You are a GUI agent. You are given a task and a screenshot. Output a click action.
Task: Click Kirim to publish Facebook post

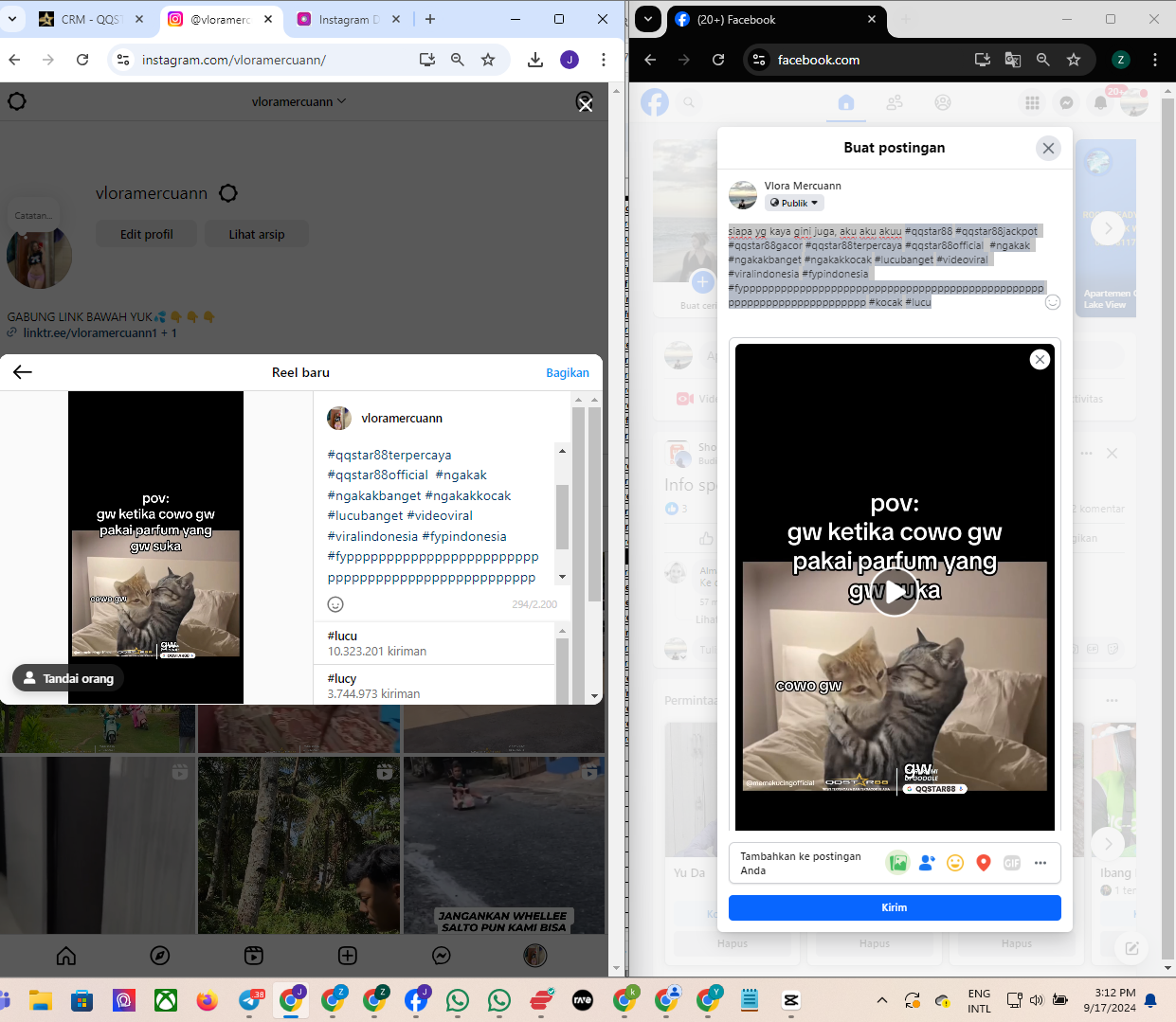pyautogui.click(x=895, y=907)
